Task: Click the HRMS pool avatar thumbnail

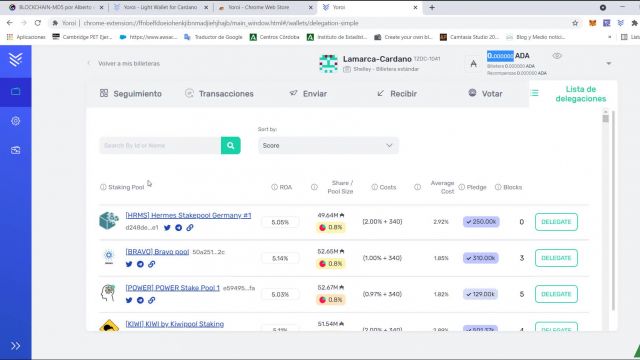Action: tap(109, 220)
